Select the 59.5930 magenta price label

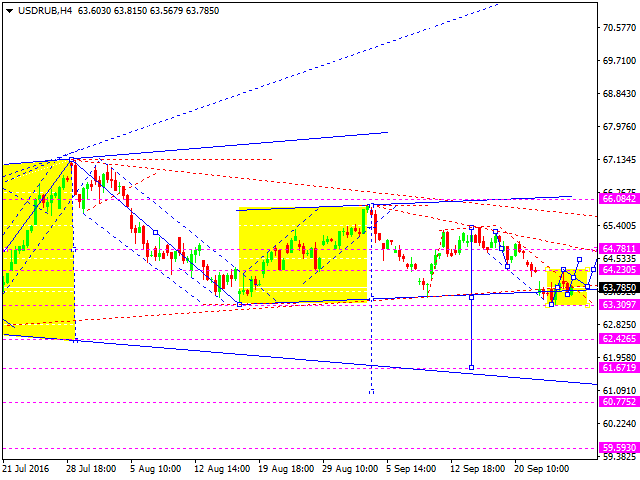click(x=619, y=447)
